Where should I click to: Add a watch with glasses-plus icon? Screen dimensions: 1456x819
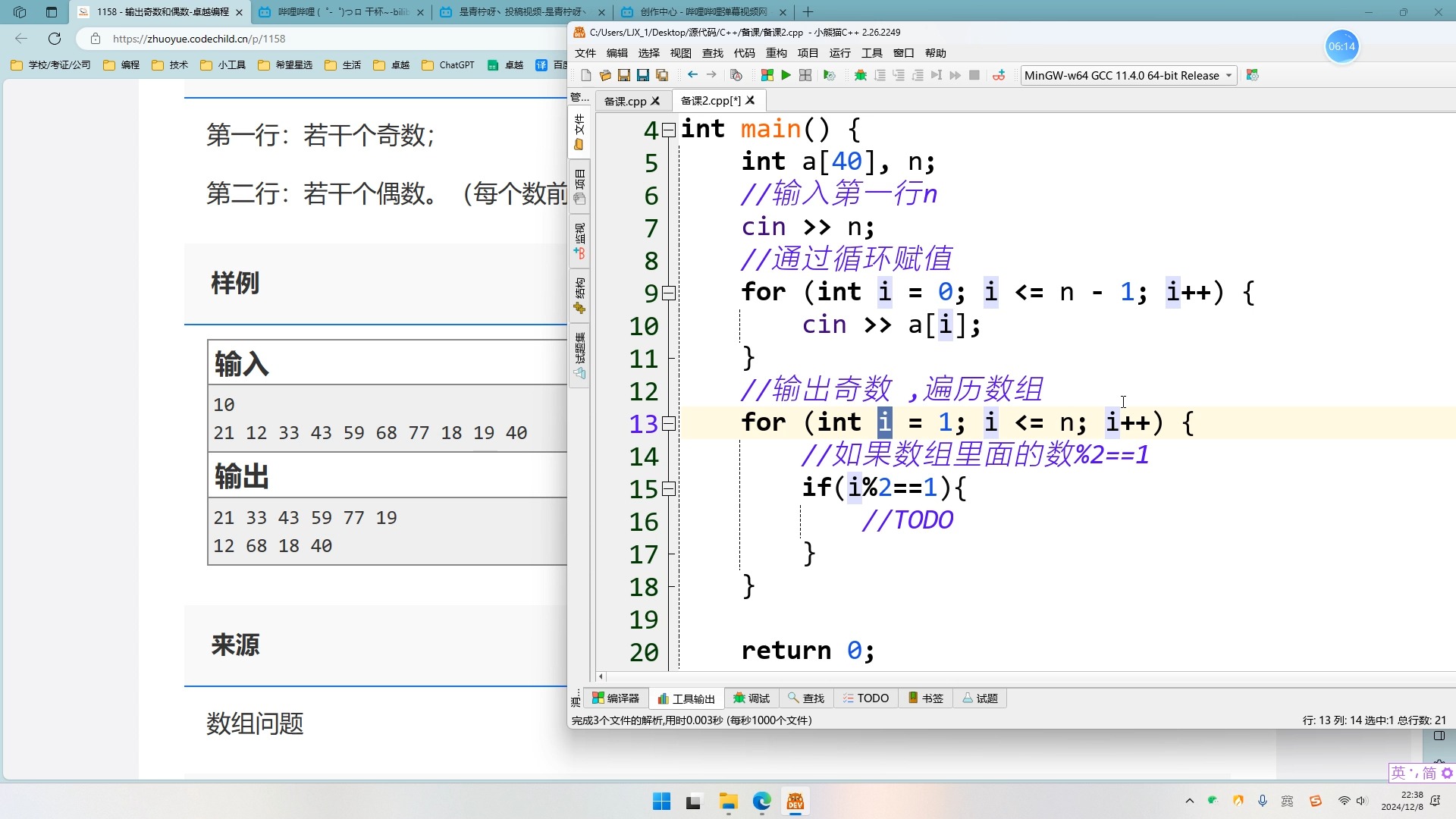[x=999, y=75]
